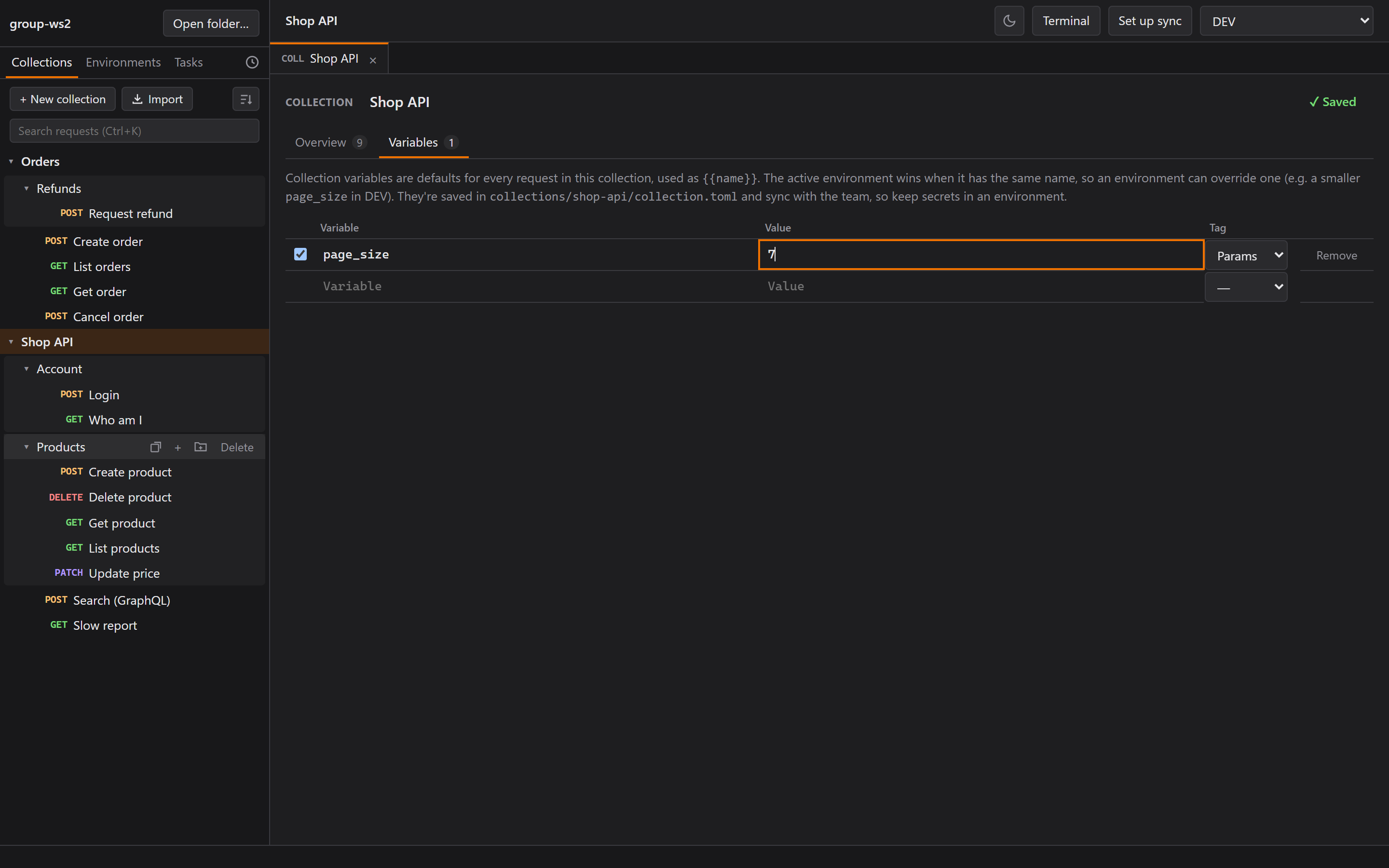
Task: Click the Import button
Action: click(x=157, y=99)
